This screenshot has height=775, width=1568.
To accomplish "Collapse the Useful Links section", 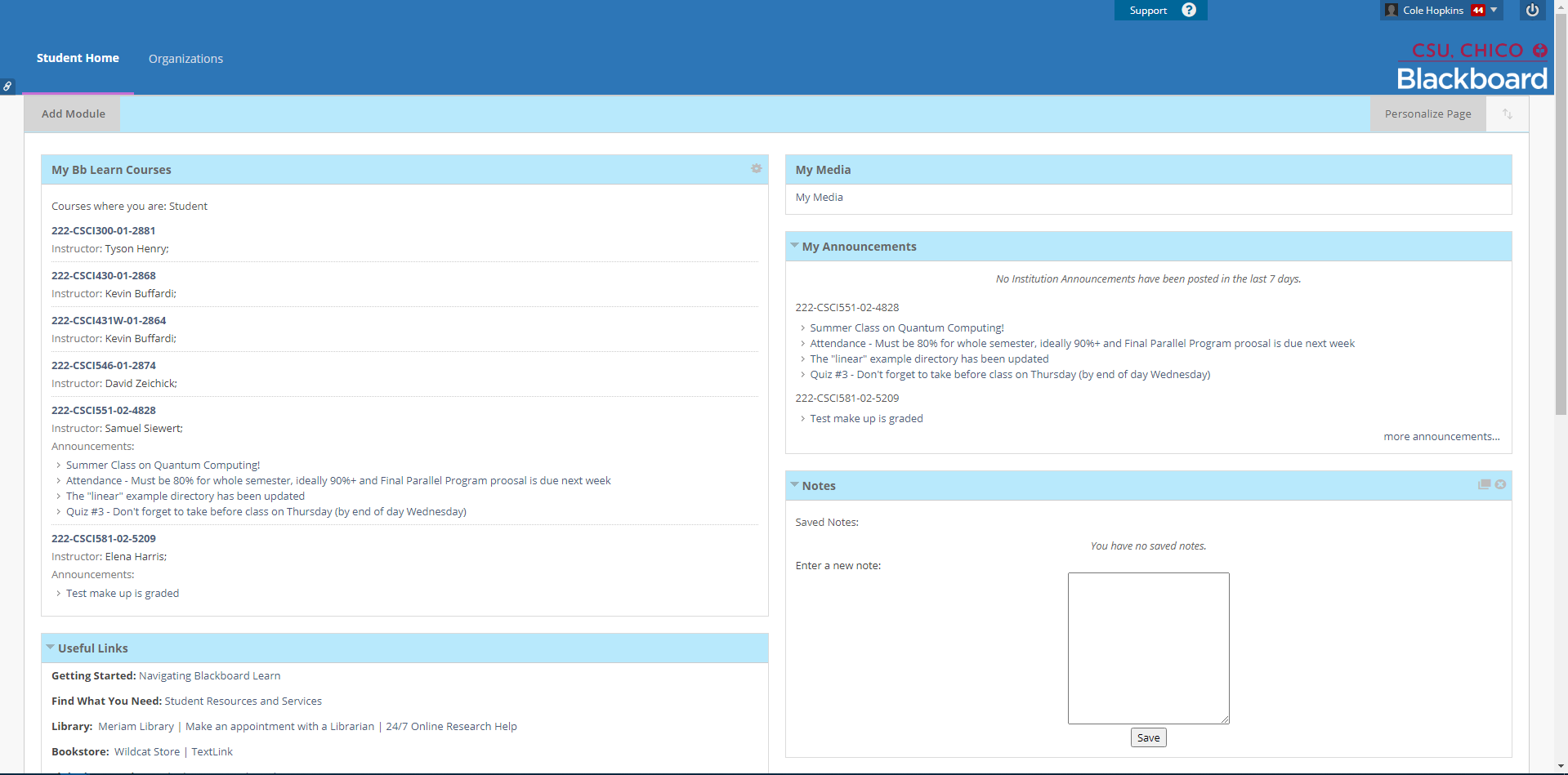I will (51, 647).
